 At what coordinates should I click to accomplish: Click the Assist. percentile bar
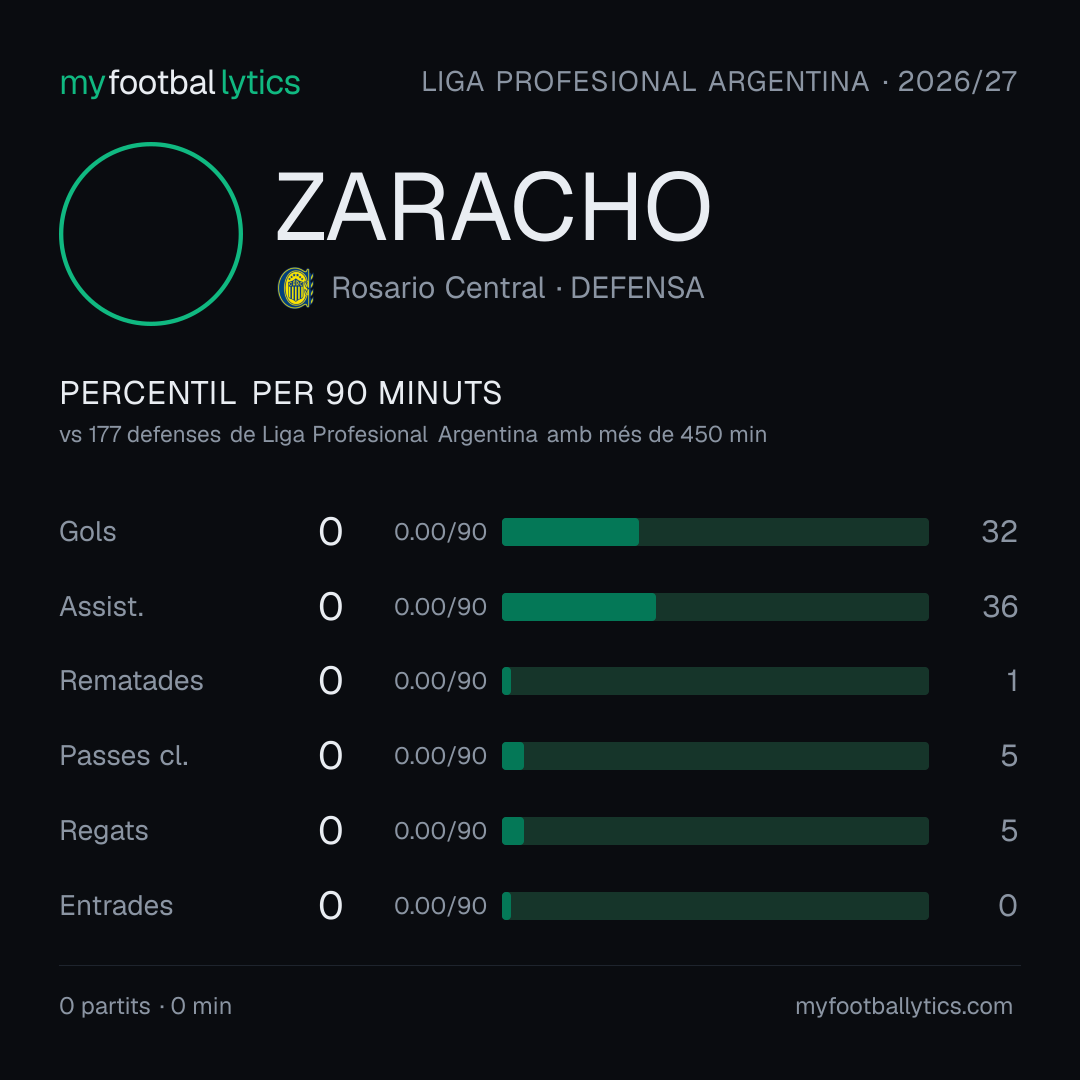[x=715, y=607]
